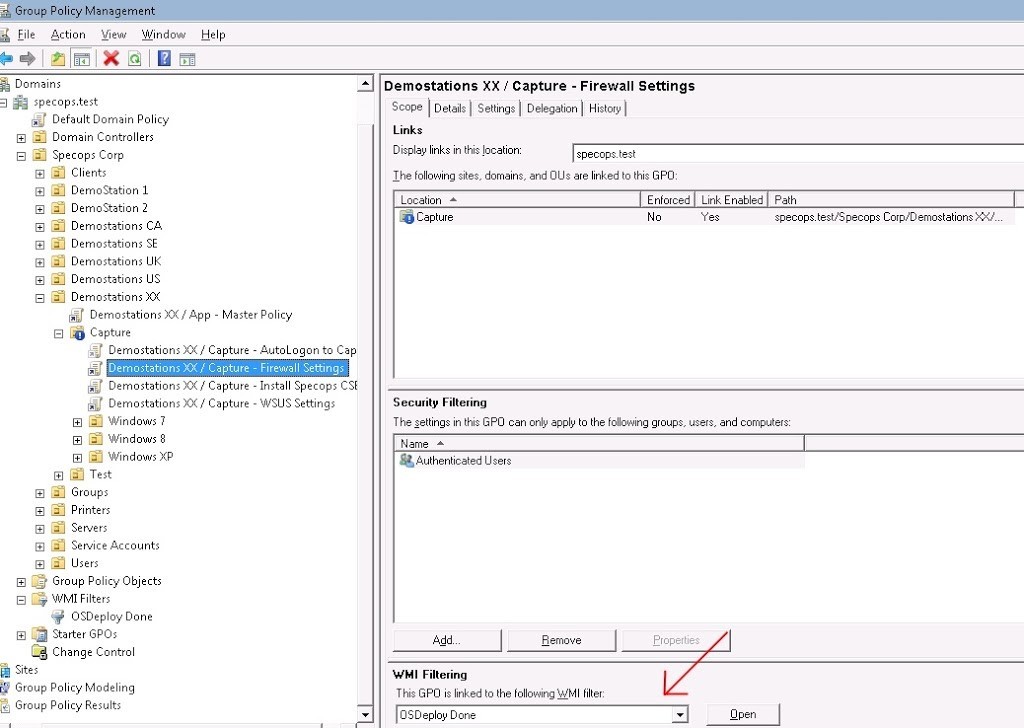
Task: Toggle the Show/Hide Console Tree toolbar icon
Action: (82, 59)
